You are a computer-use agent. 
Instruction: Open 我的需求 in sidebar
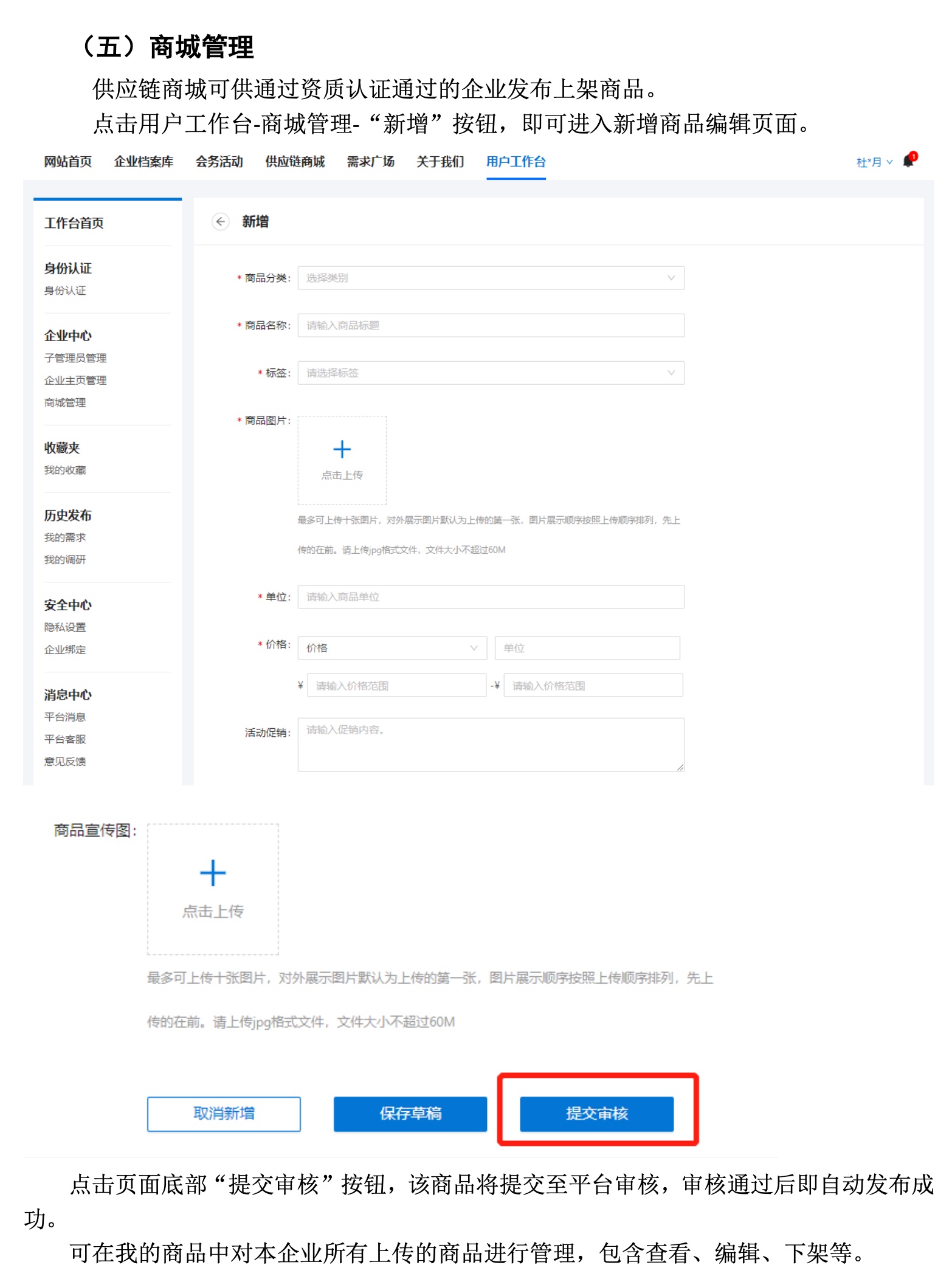tap(65, 537)
